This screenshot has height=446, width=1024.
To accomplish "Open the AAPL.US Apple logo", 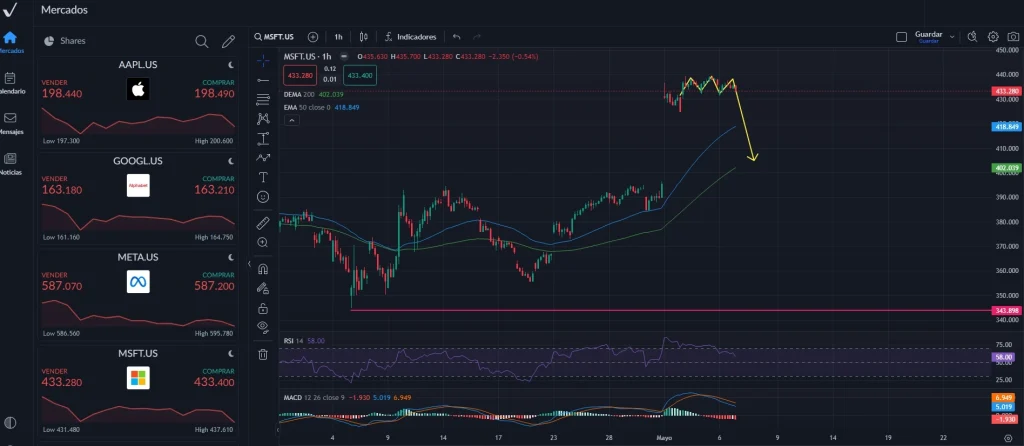I will tap(138, 89).
